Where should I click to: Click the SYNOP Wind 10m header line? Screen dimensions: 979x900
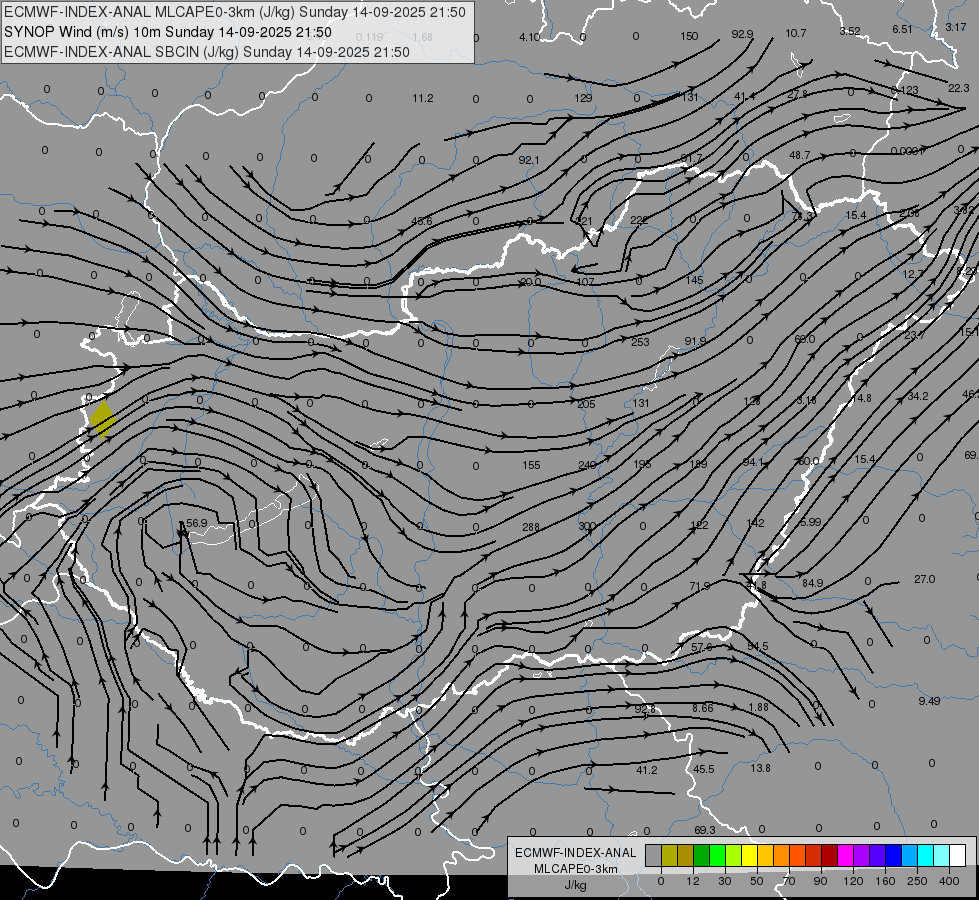[167, 32]
